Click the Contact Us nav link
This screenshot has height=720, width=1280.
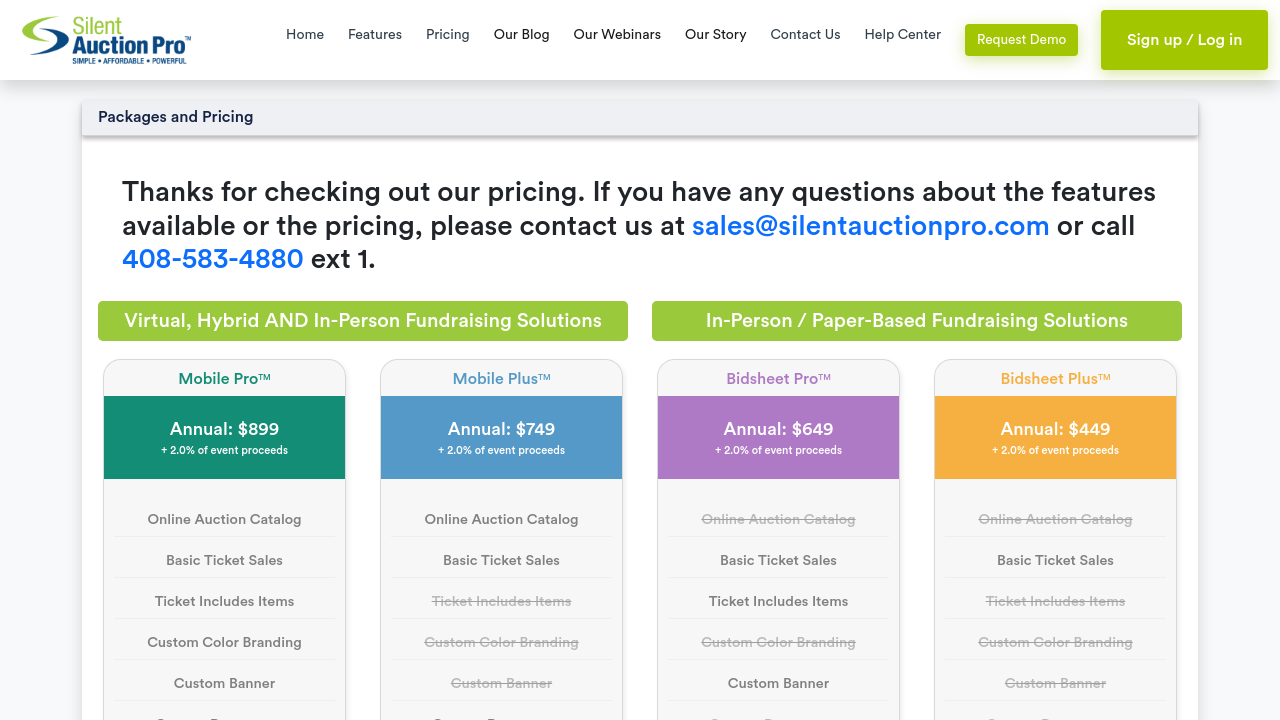[805, 34]
